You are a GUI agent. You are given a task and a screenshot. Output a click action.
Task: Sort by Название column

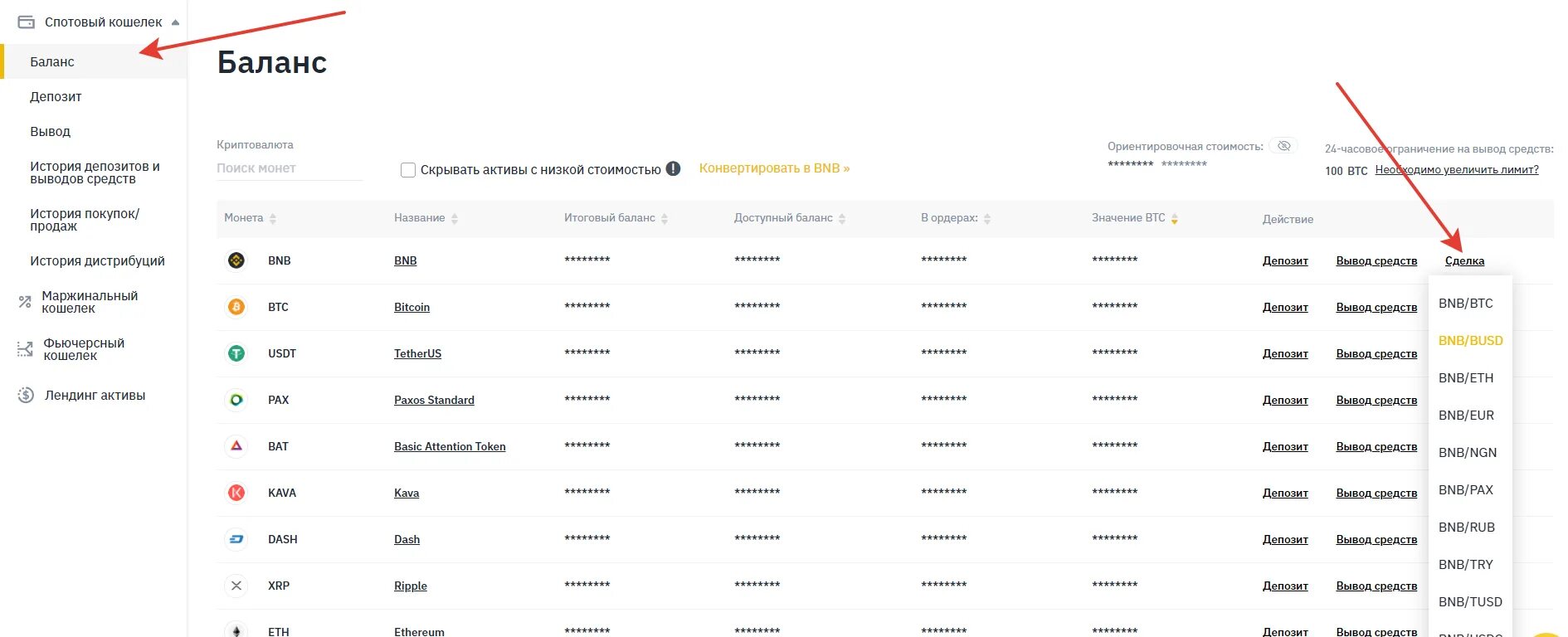click(455, 218)
